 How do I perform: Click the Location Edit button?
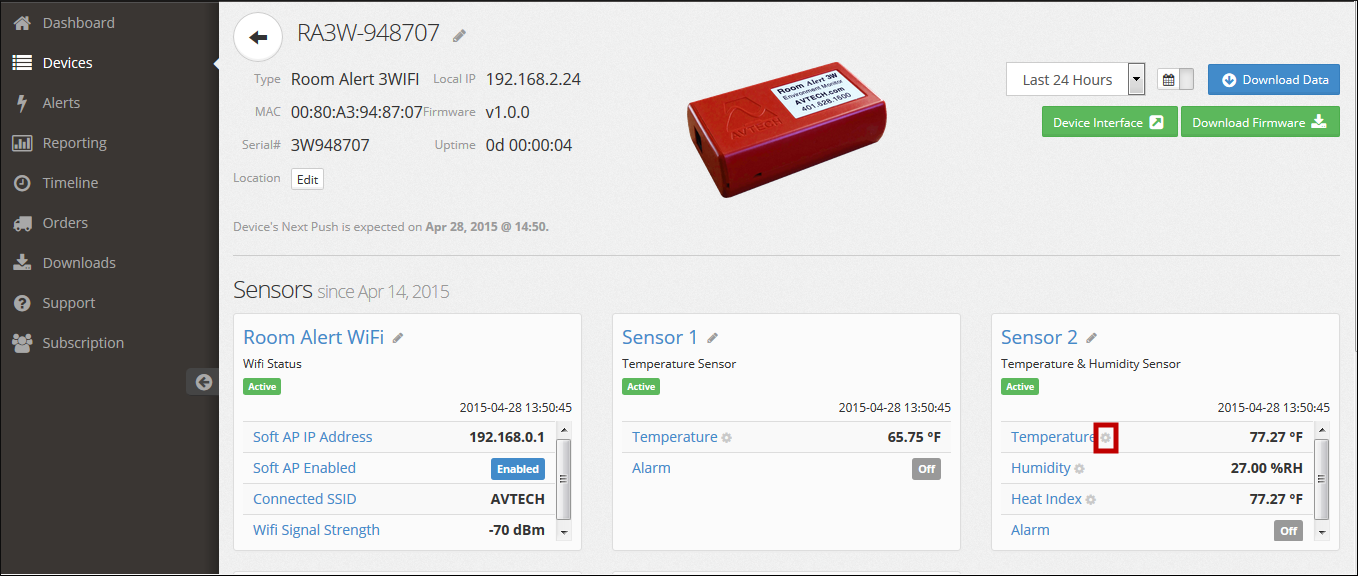click(x=307, y=180)
